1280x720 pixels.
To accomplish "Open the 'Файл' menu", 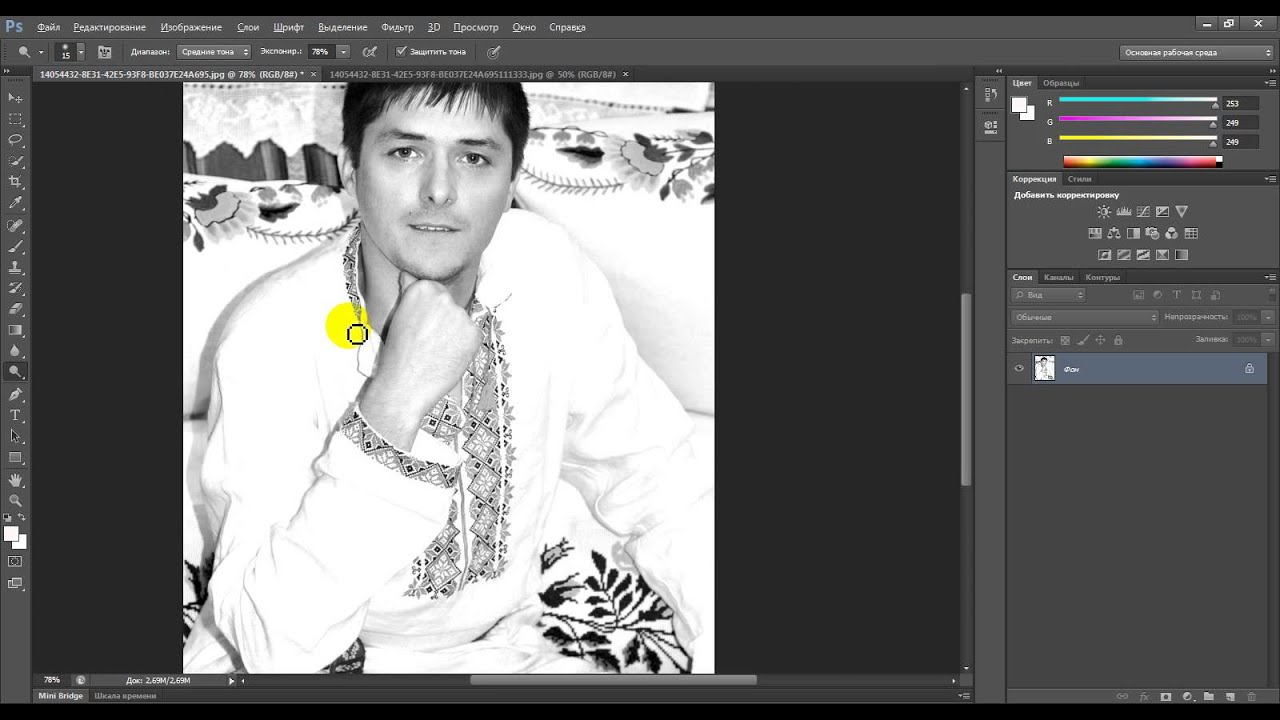I will click(x=48, y=27).
